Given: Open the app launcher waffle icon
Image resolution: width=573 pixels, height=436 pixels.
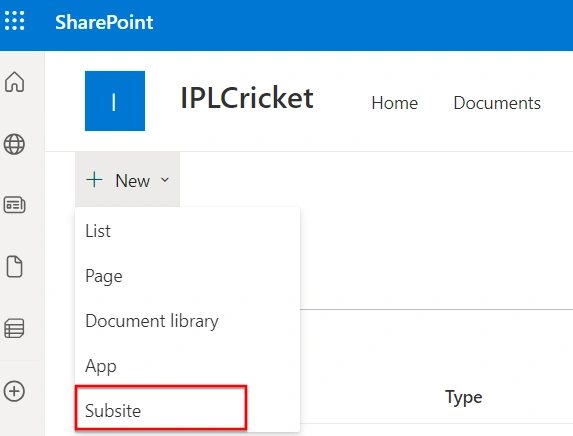Looking at the screenshot, I should pos(15,20).
